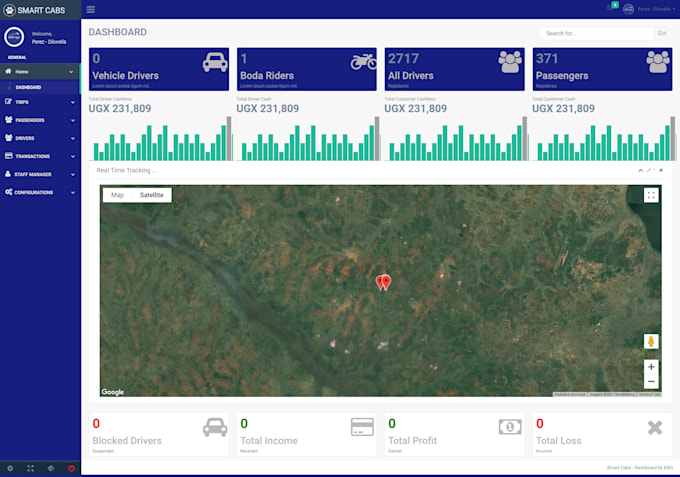Viewport: 680px width, 477px height.
Task: Click the red logout power icon
Action: [71, 468]
